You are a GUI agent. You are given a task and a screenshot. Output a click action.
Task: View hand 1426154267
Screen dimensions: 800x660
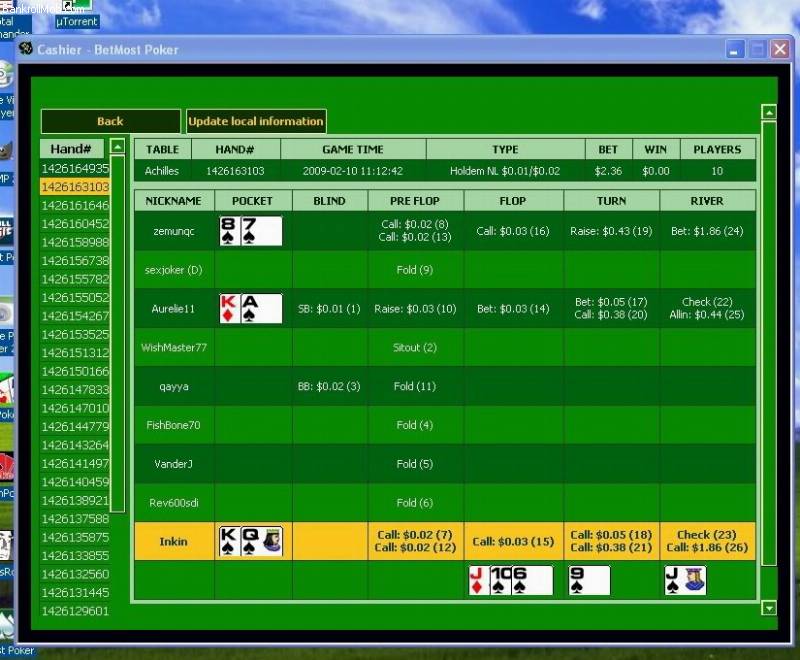[75, 316]
